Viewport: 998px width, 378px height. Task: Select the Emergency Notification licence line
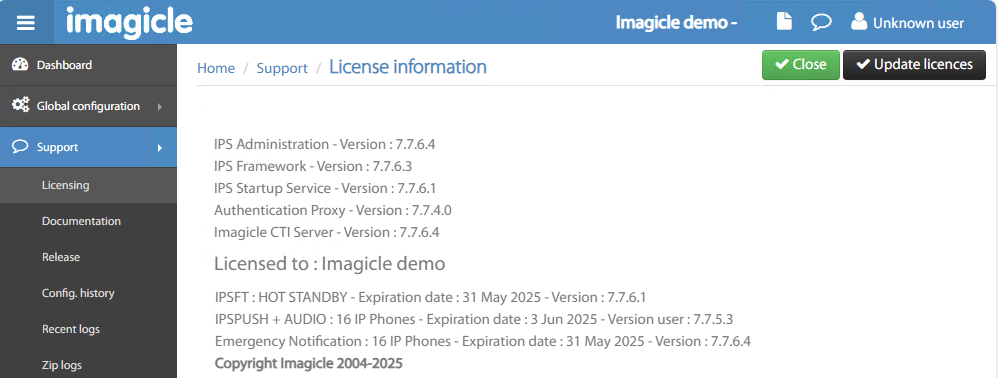[483, 341]
